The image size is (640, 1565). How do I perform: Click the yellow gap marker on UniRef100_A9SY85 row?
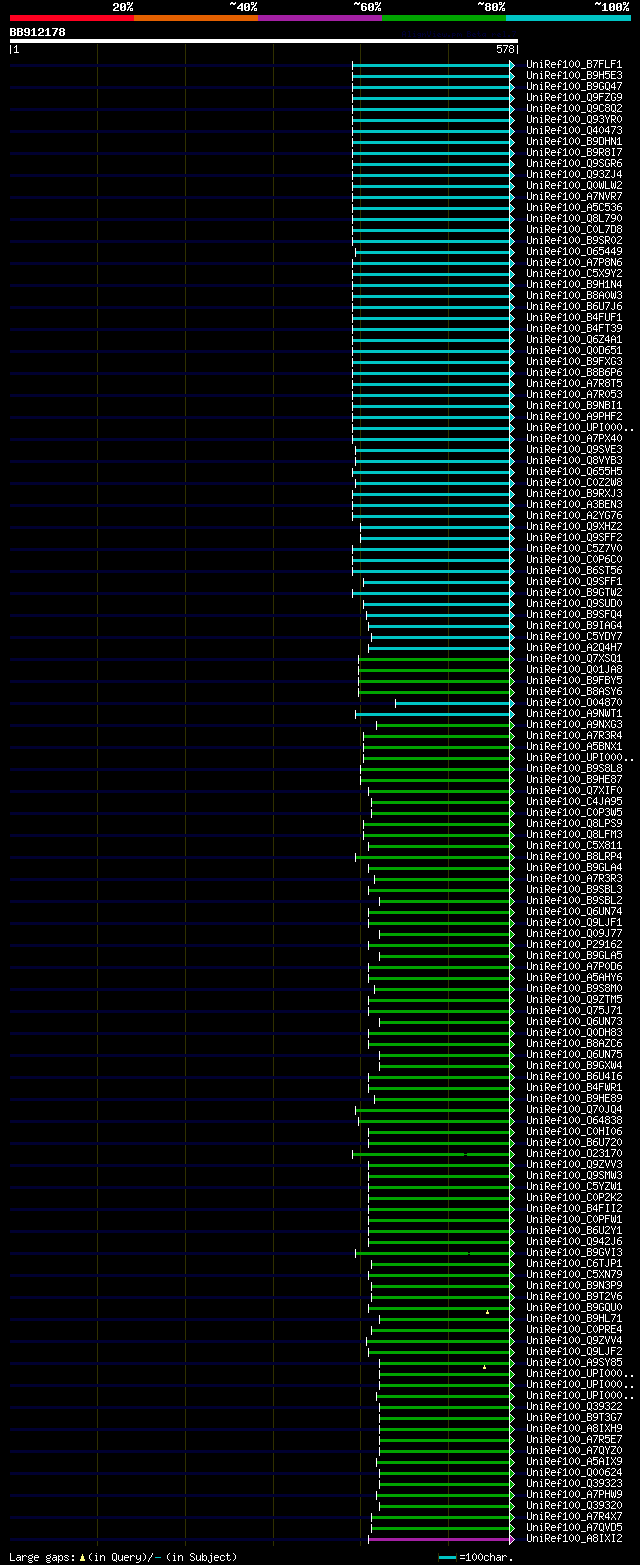(x=485, y=1366)
